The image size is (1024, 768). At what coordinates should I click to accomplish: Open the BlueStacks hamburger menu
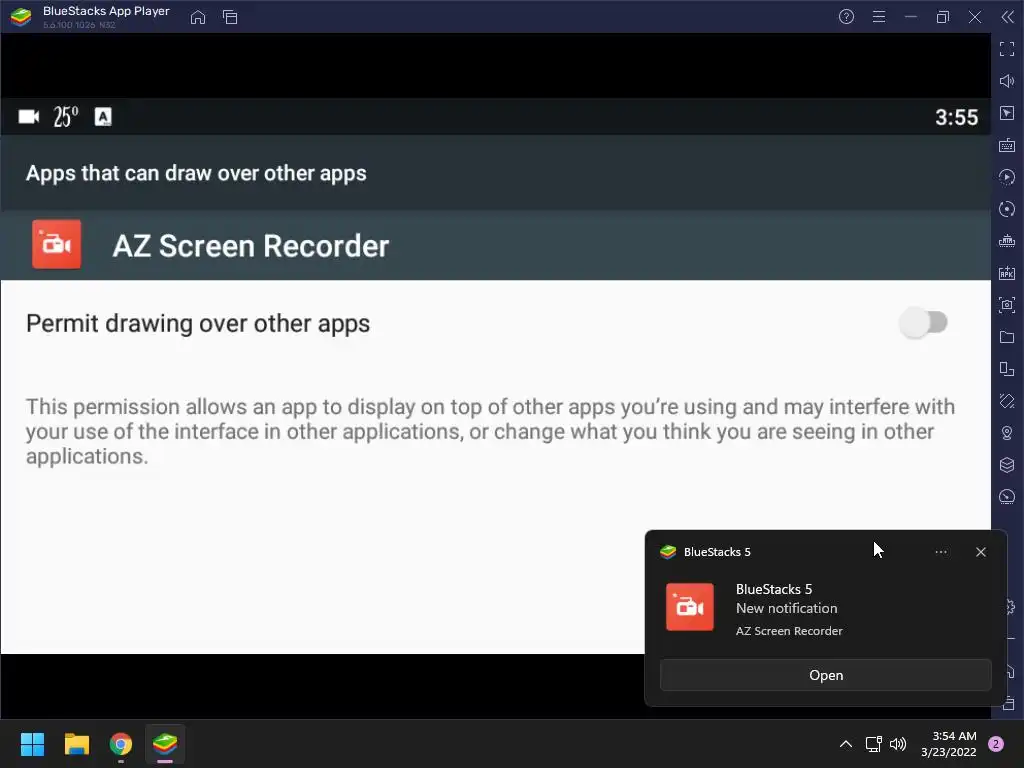click(879, 17)
